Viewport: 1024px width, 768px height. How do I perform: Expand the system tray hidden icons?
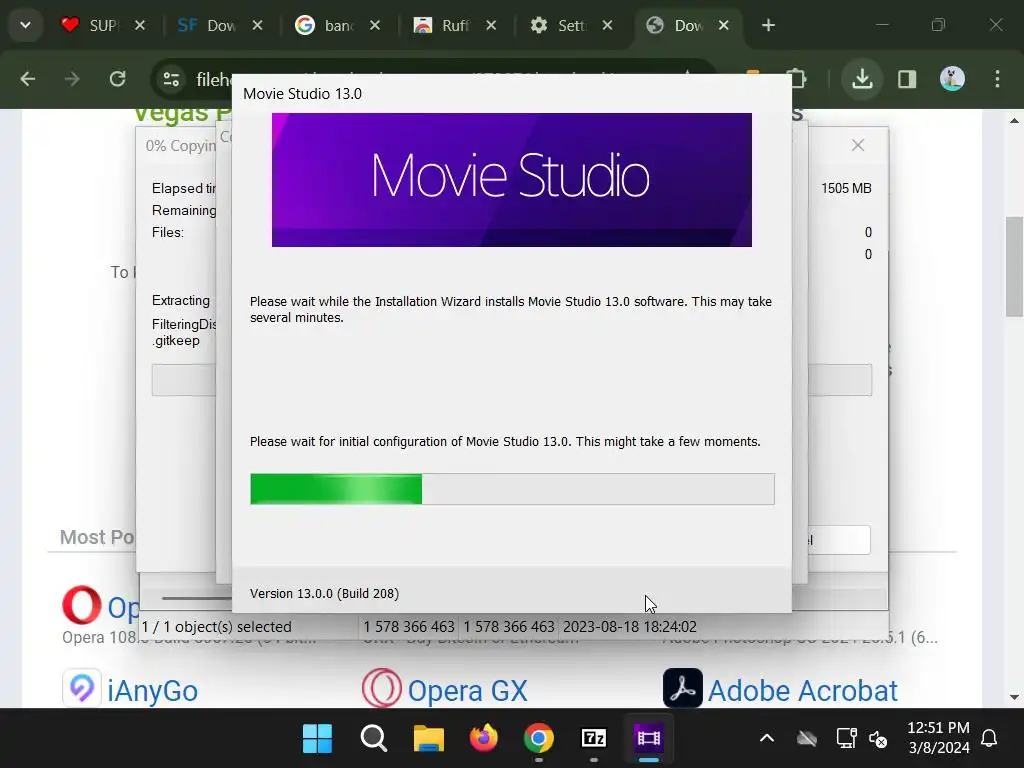point(767,739)
